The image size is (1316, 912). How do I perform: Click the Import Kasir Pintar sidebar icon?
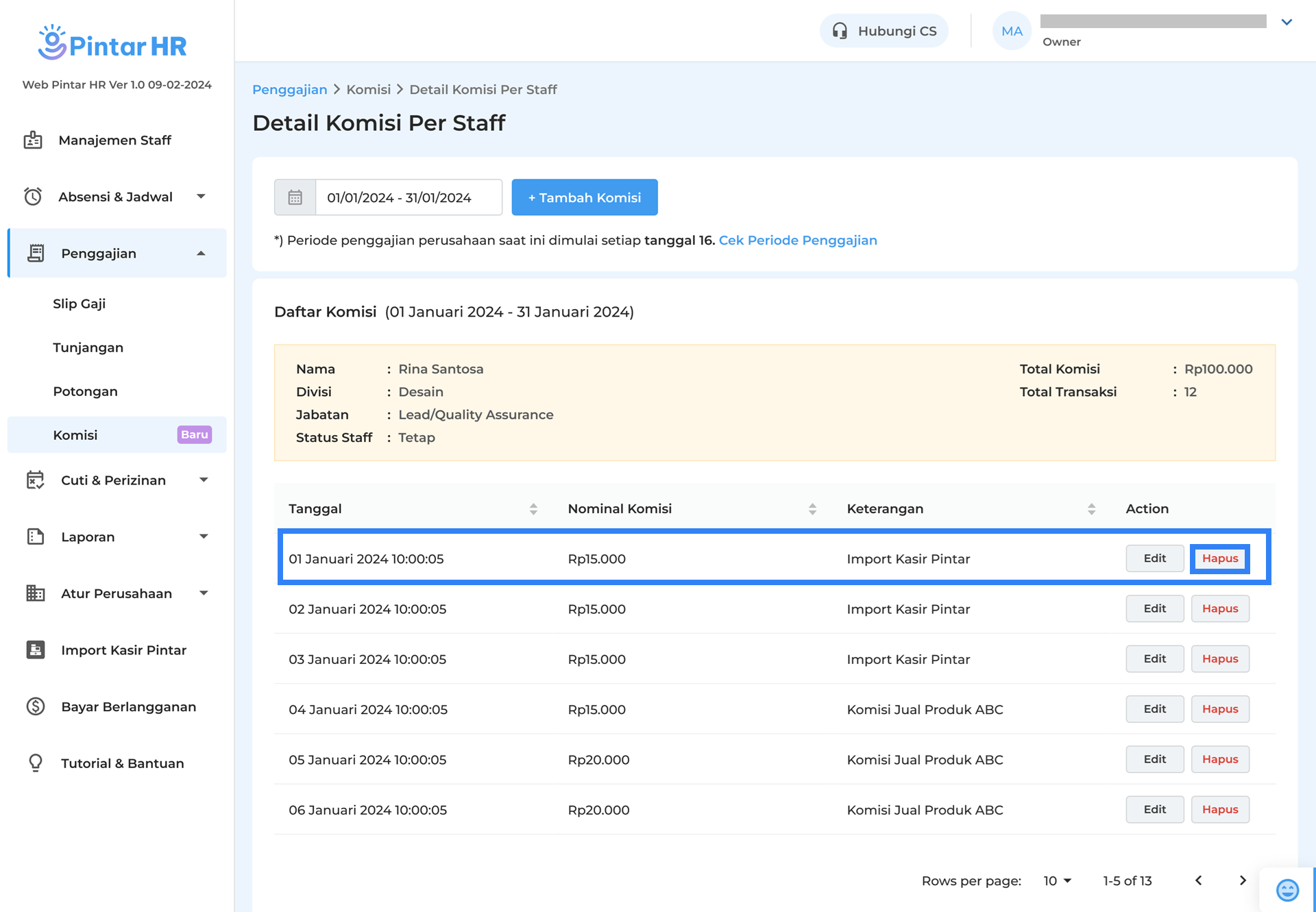[x=36, y=650]
